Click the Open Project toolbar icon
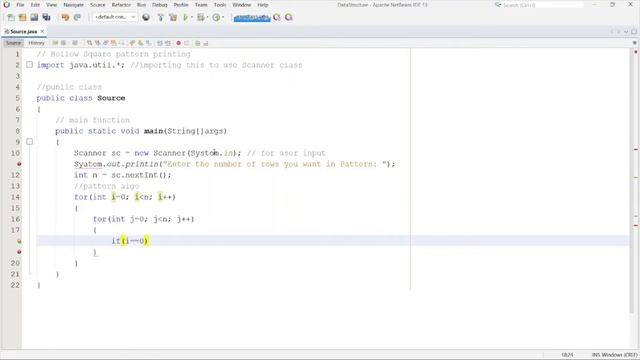Viewport: 640px width, 360px height. pyautogui.click(x=34, y=17)
